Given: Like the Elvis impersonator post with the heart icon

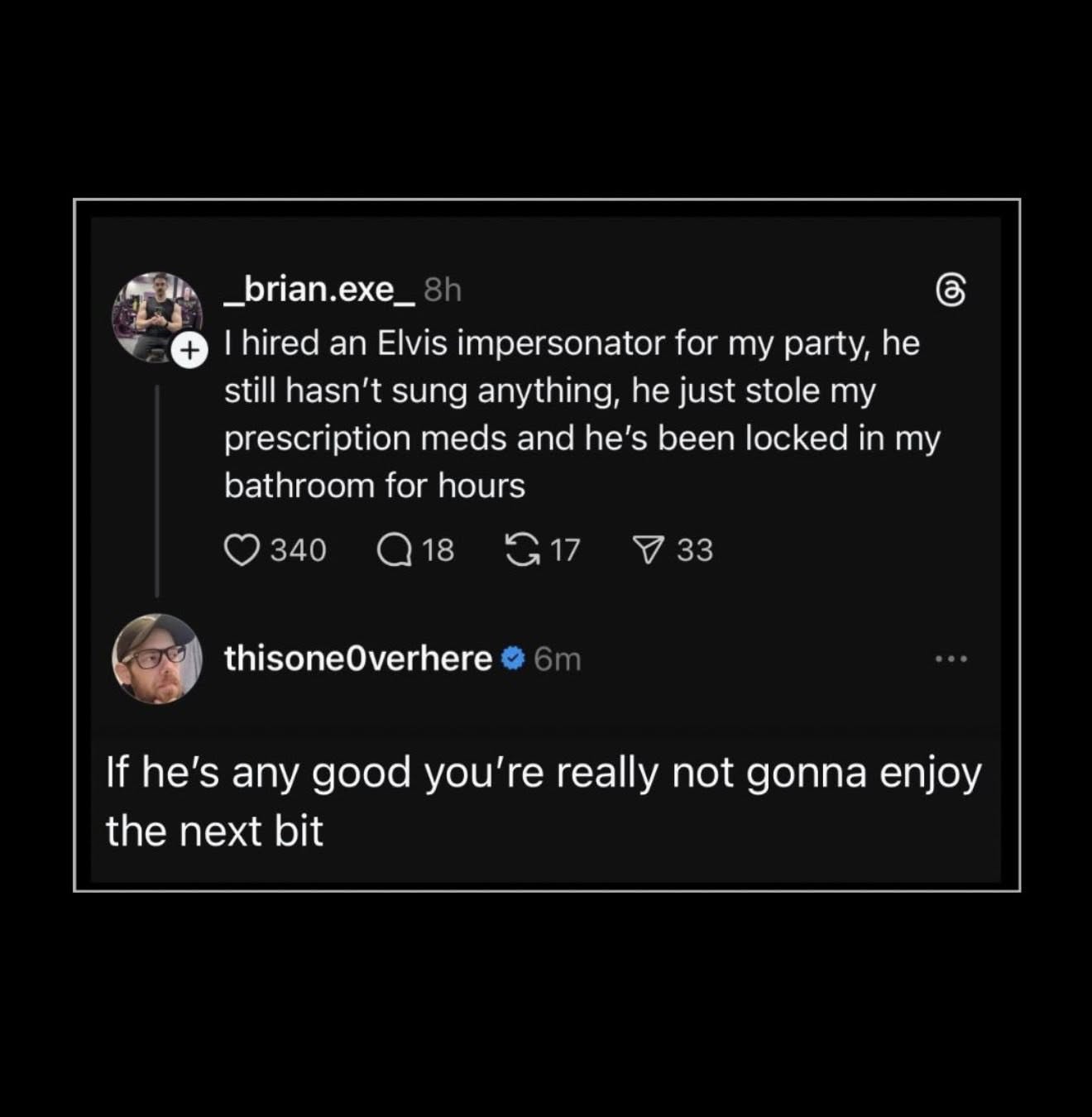Looking at the screenshot, I should [x=241, y=550].
